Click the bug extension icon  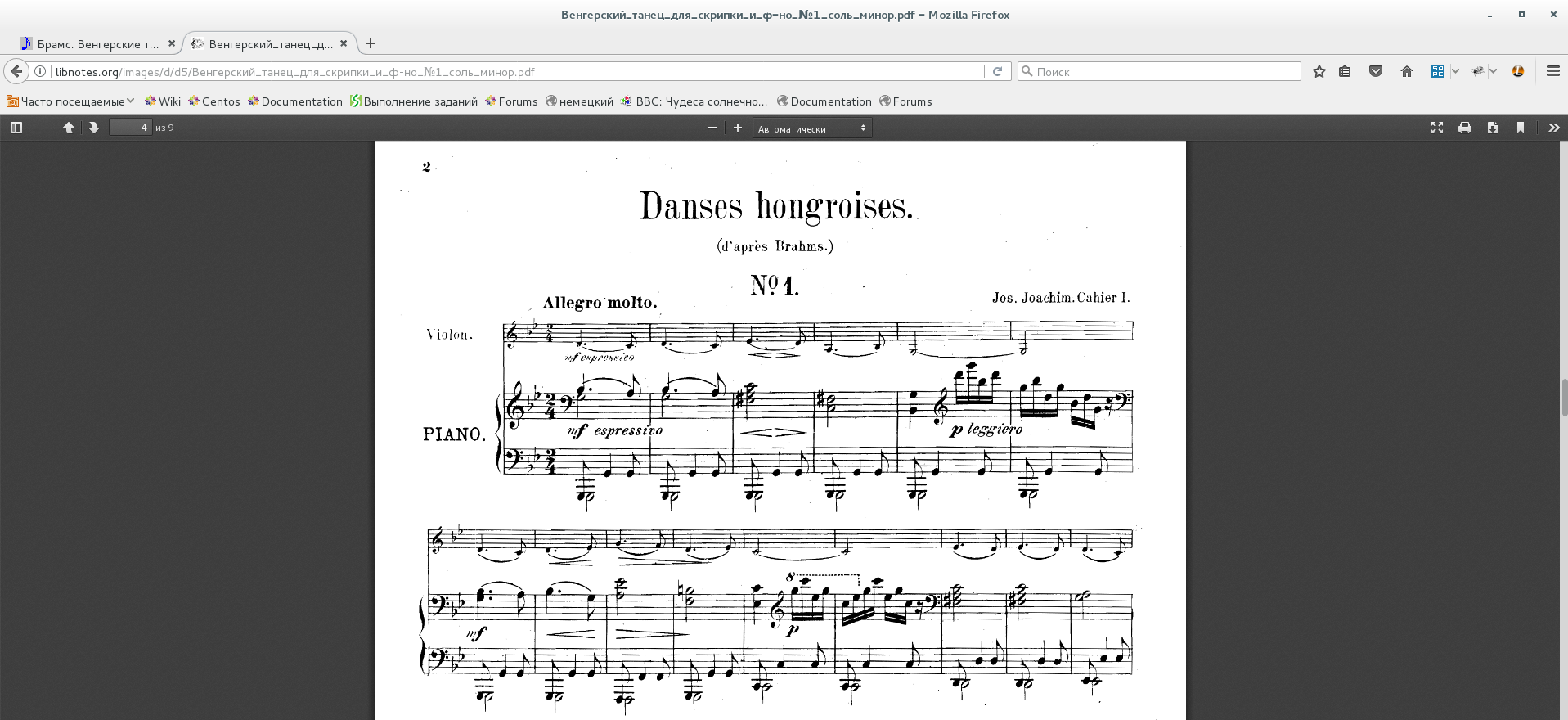1478,71
